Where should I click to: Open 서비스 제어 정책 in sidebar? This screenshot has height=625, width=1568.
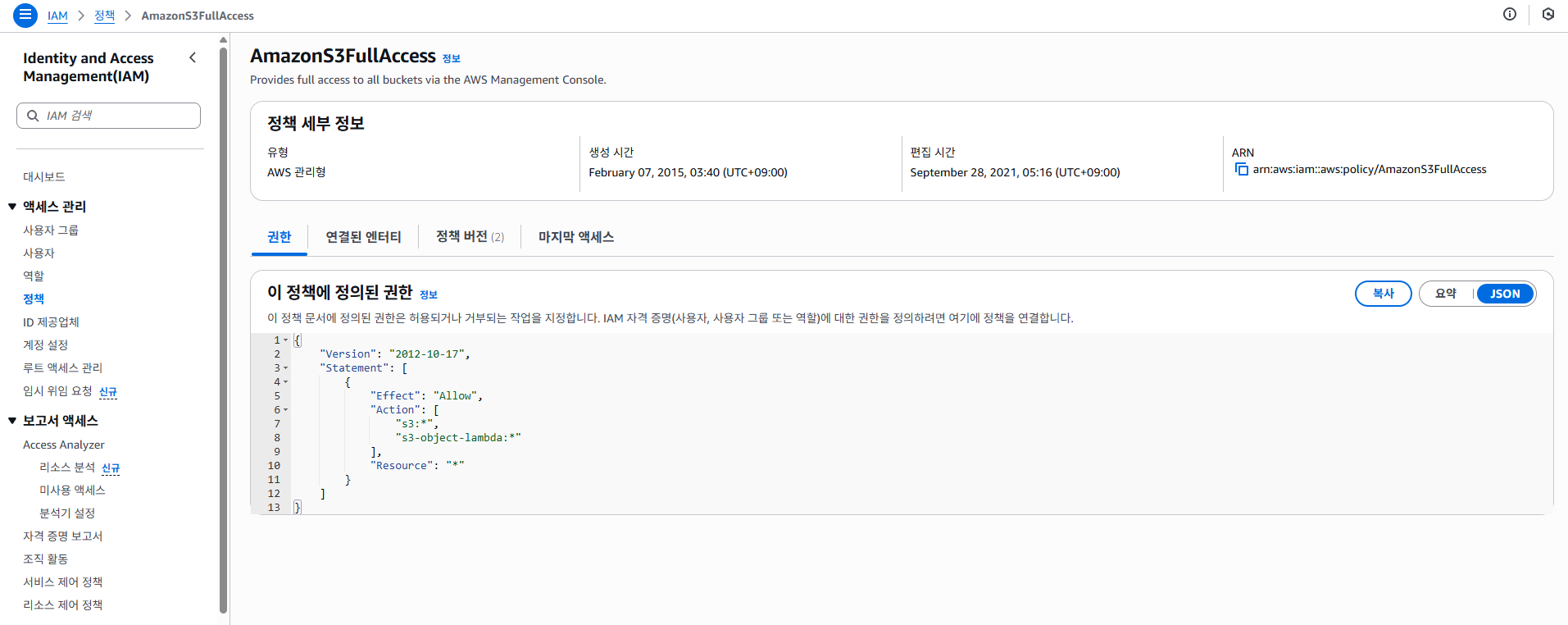click(x=62, y=582)
